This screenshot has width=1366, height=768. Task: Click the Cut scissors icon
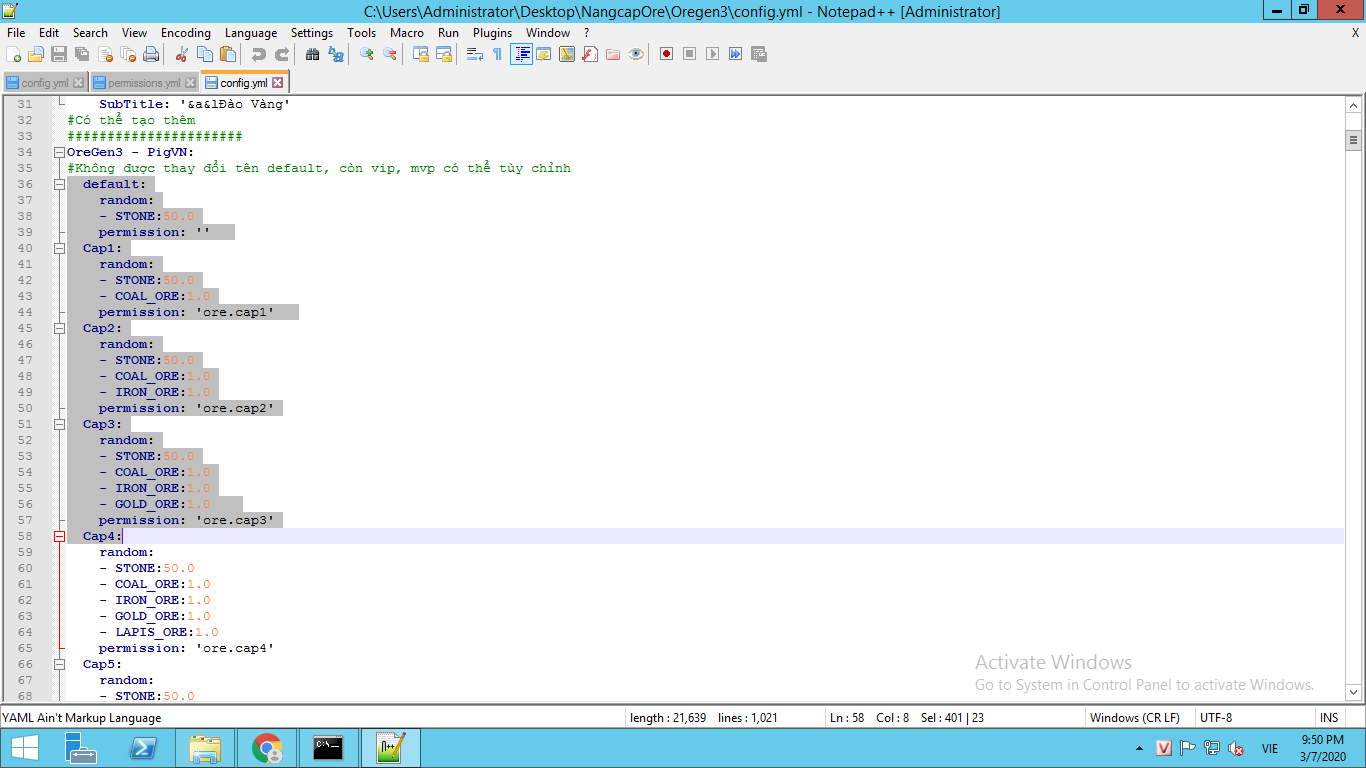[181, 54]
